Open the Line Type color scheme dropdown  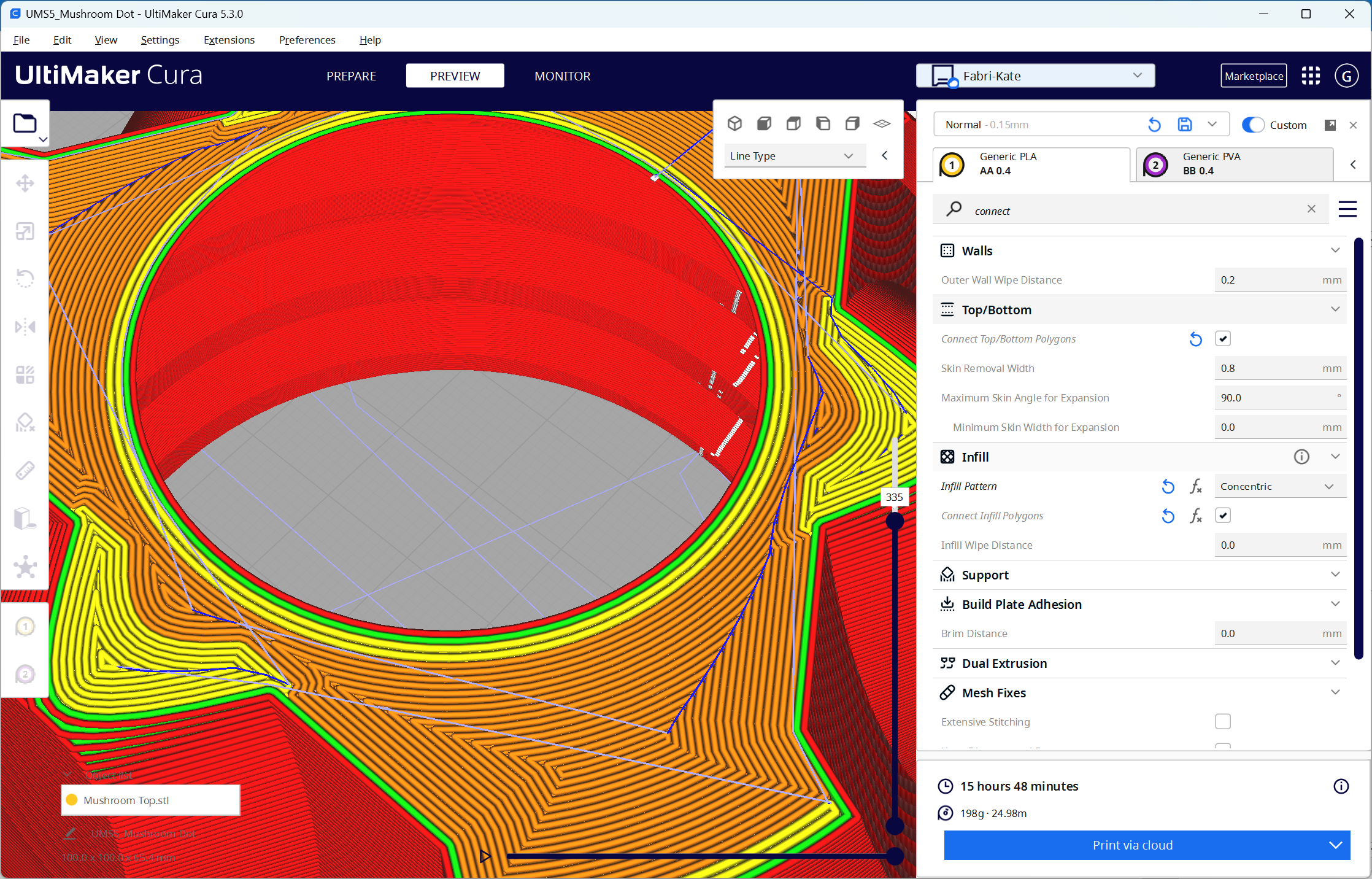(794, 156)
